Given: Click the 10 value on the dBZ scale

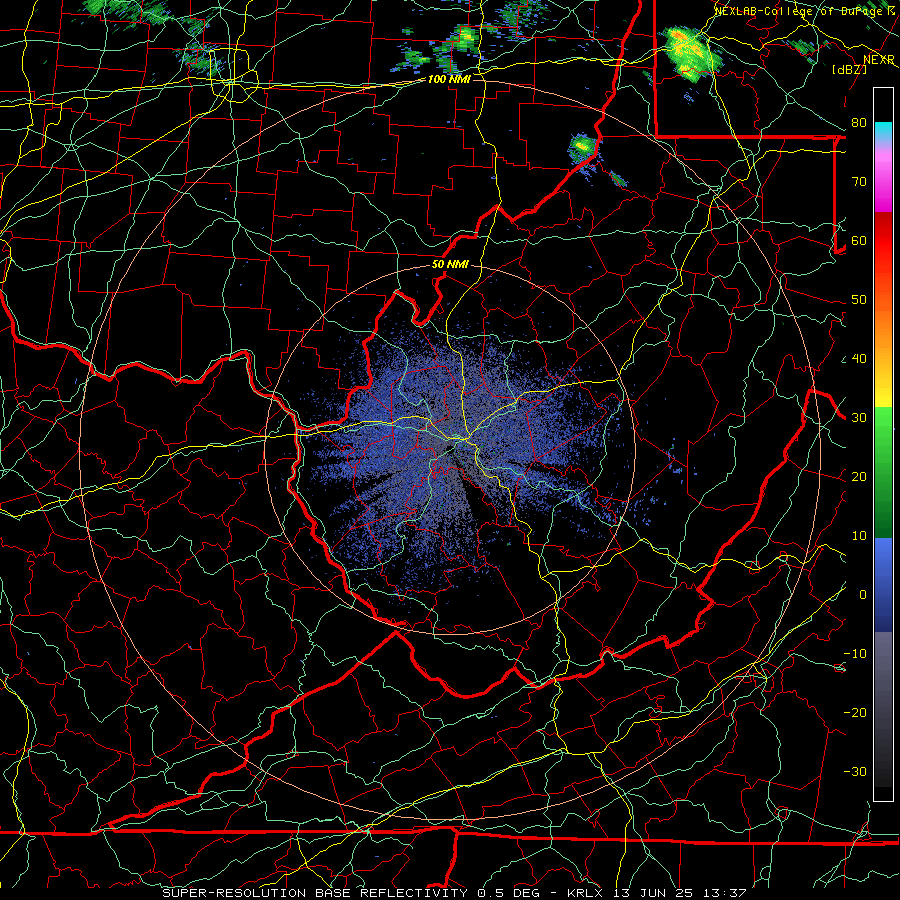Looking at the screenshot, I should [859, 536].
